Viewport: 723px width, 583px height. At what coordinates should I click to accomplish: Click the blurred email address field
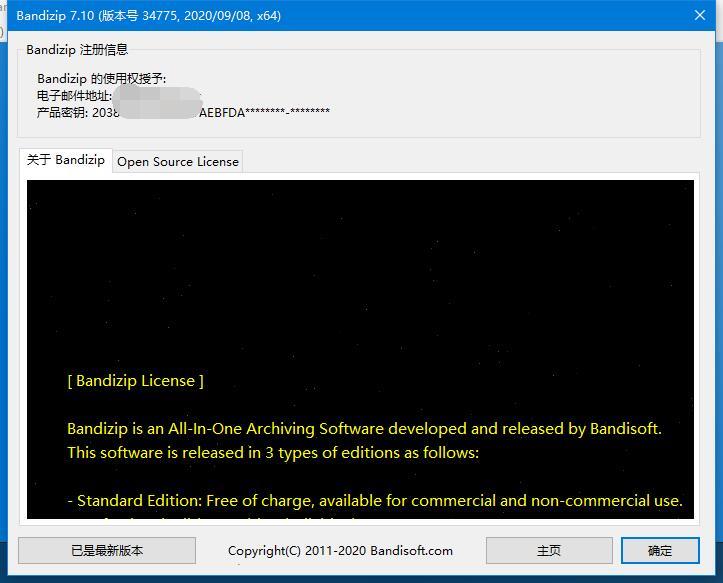click(157, 96)
